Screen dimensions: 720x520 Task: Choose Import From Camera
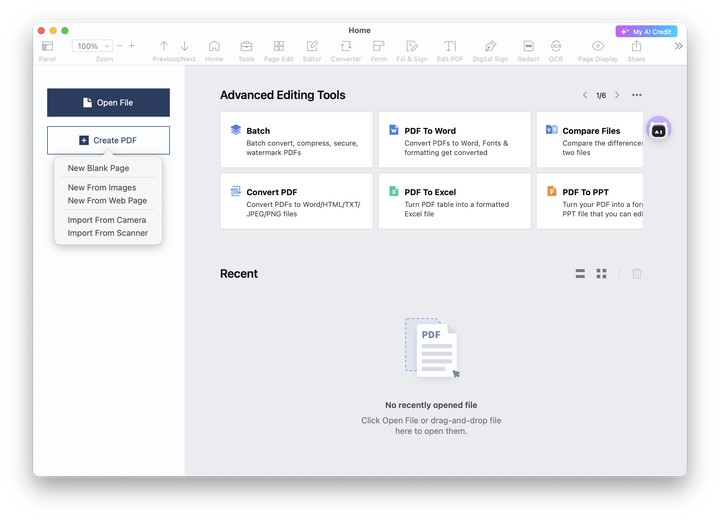point(107,220)
